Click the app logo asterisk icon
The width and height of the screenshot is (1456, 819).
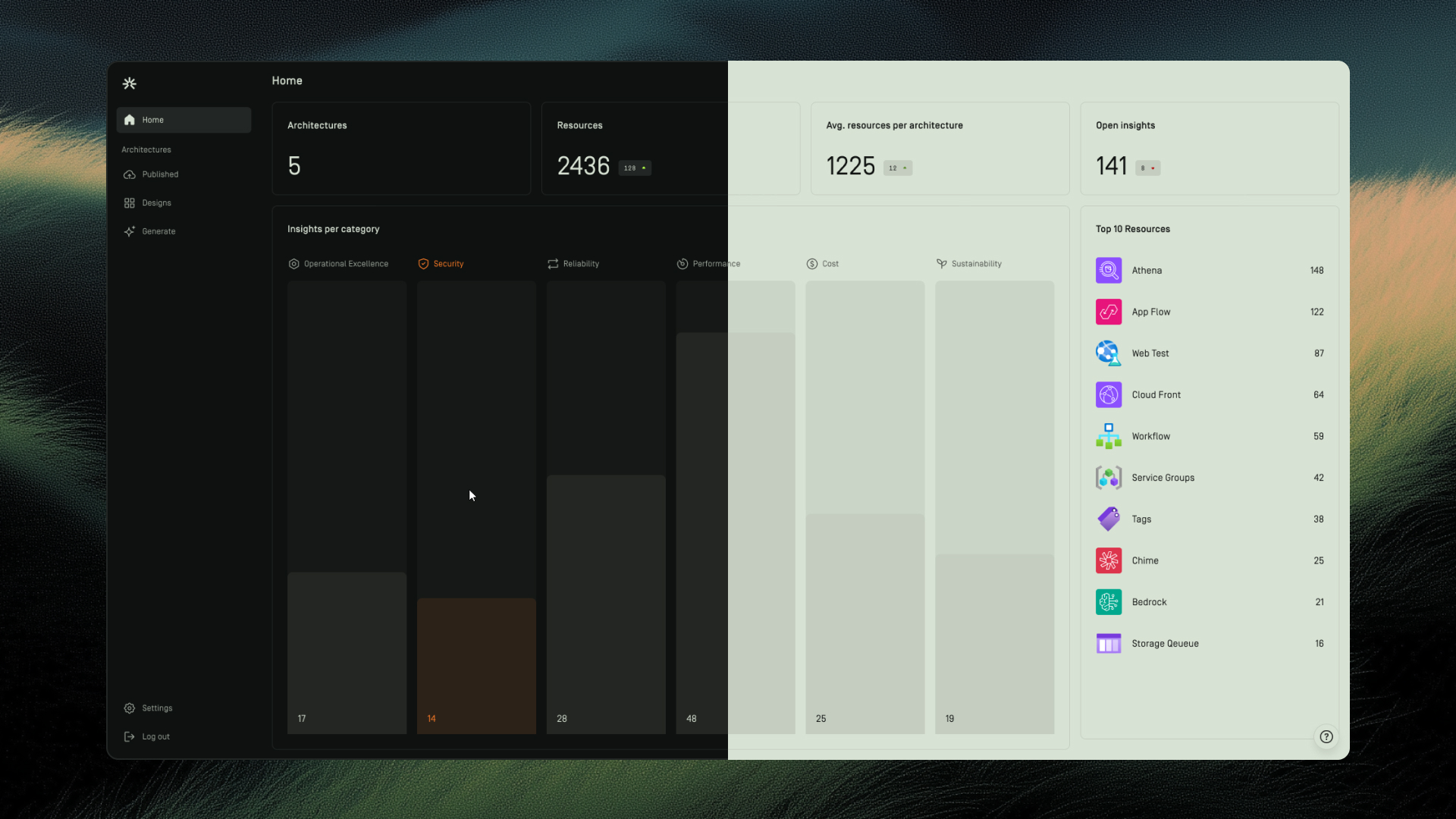tap(130, 83)
